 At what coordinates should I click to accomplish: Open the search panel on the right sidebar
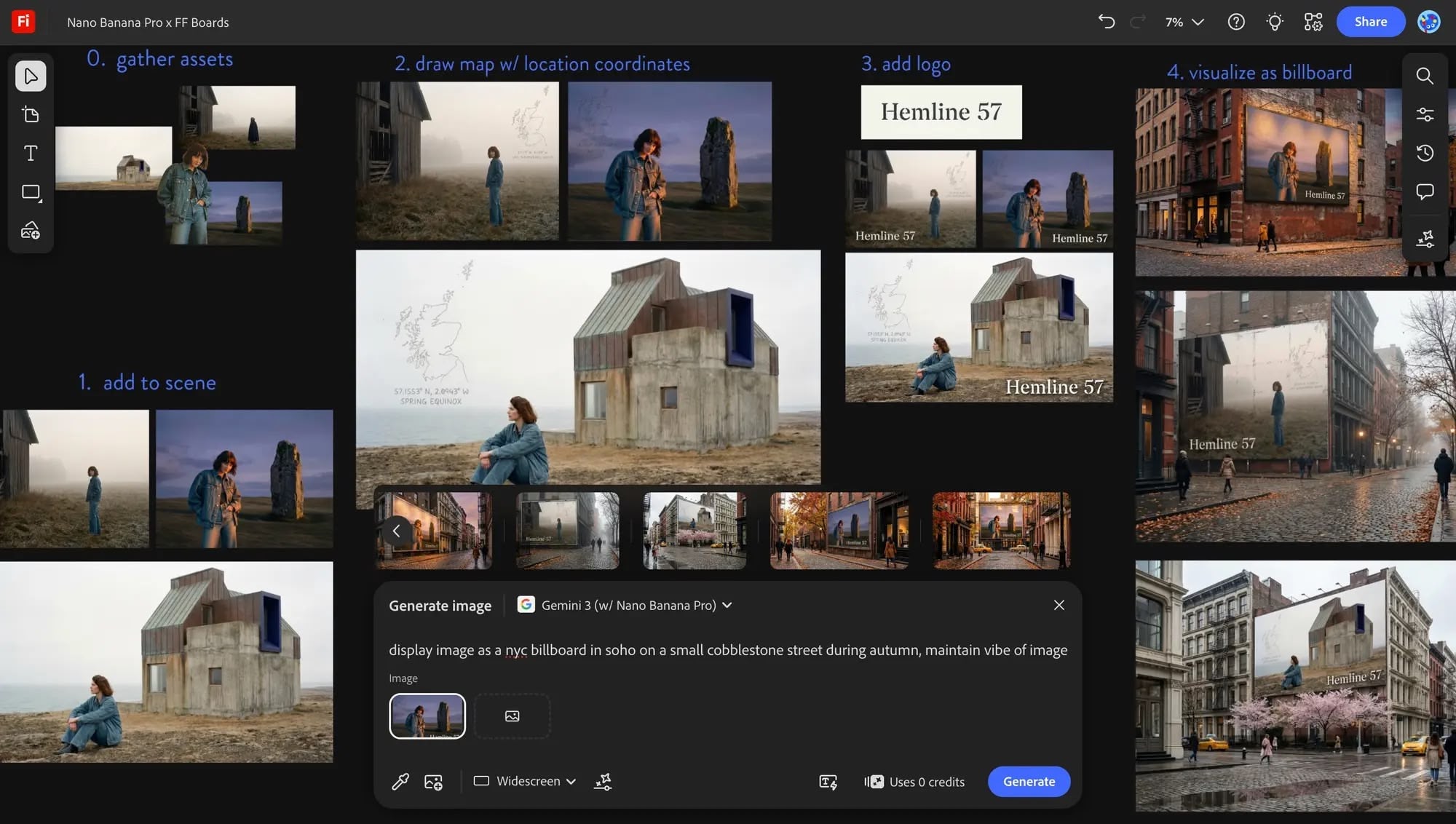tap(1425, 76)
